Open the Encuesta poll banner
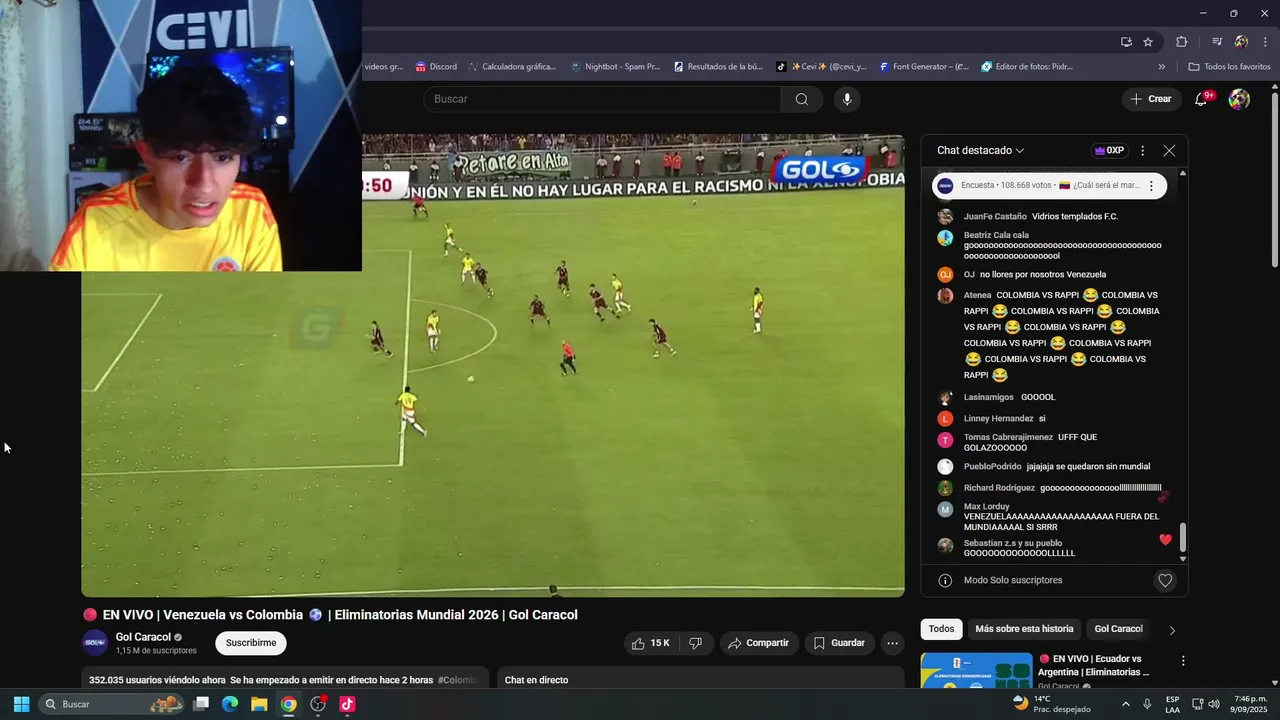The height and width of the screenshot is (720, 1280). tap(1047, 186)
